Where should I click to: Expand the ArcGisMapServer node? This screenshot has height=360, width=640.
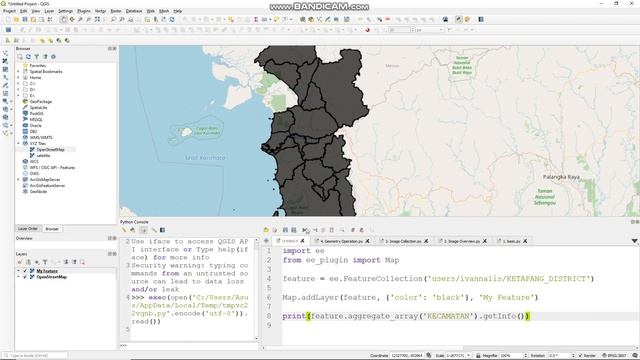pyautogui.click(x=18, y=180)
